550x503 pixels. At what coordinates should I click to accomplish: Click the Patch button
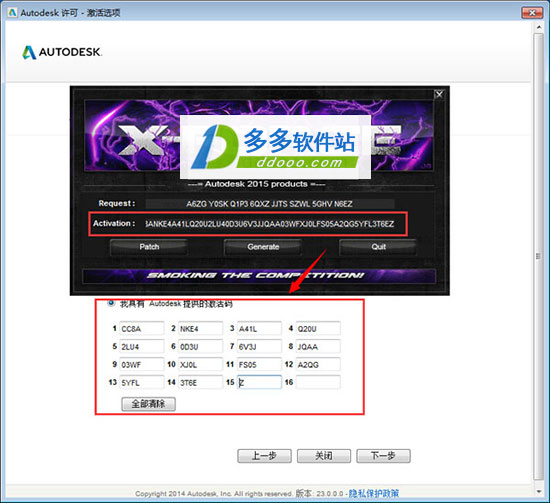tap(149, 247)
